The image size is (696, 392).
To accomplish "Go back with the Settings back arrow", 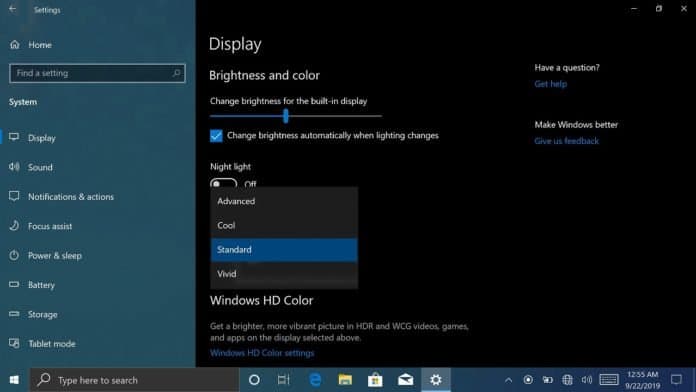I will (x=12, y=9).
